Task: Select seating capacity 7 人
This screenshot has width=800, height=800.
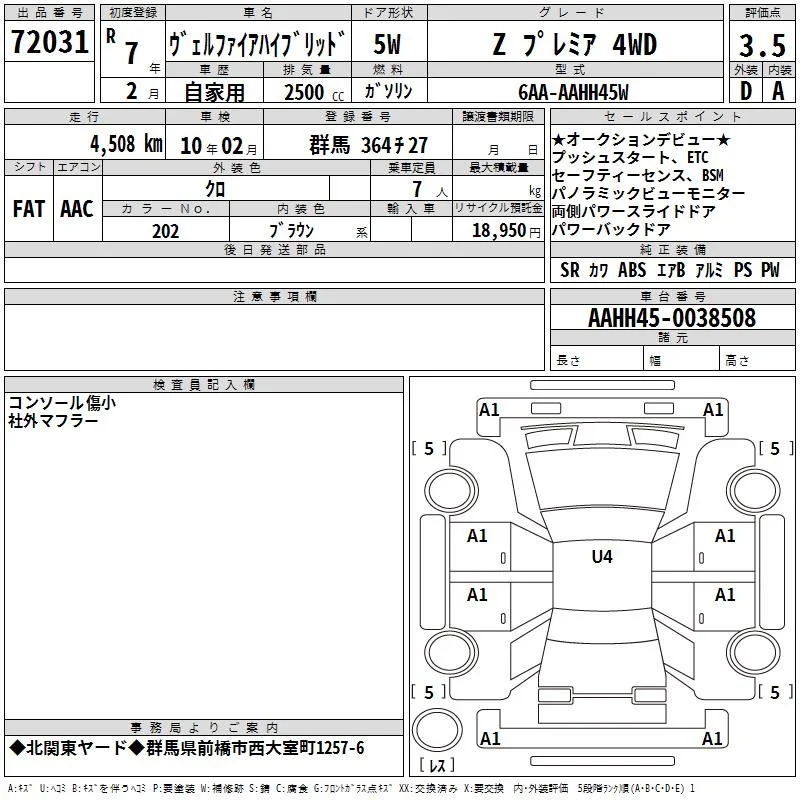Action: pos(430,189)
